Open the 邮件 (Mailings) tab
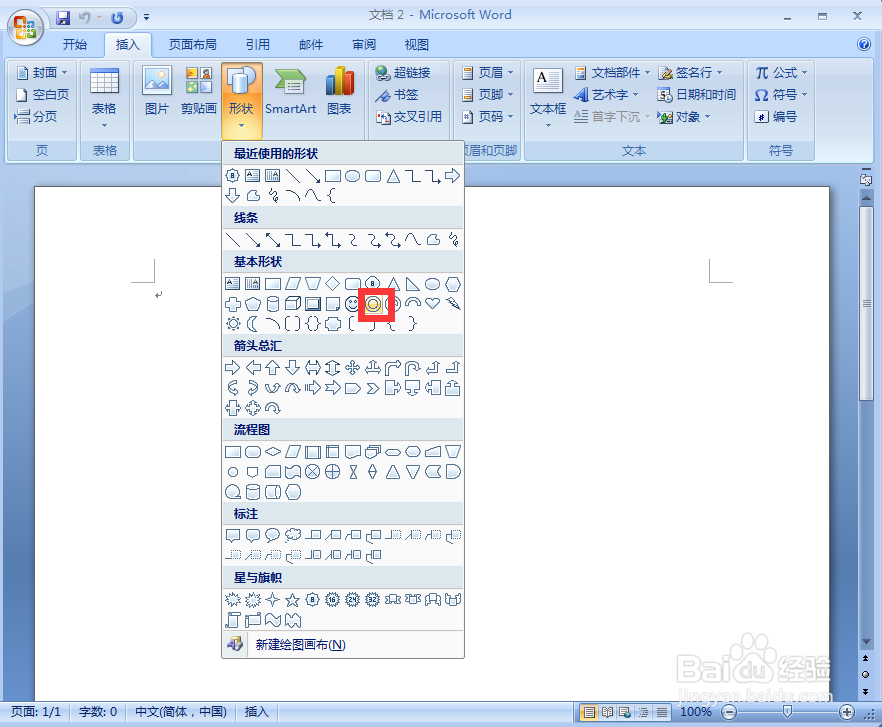 [x=311, y=44]
